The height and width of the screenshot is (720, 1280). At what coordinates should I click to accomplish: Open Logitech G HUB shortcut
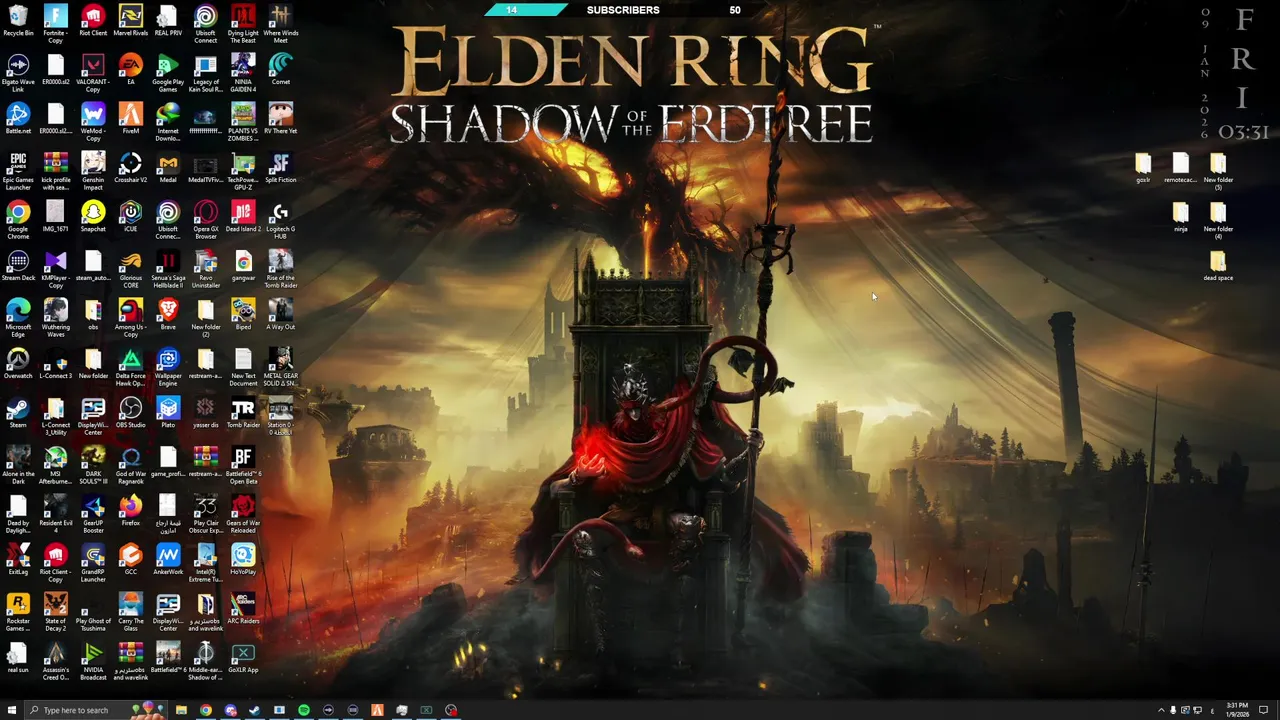[281, 220]
